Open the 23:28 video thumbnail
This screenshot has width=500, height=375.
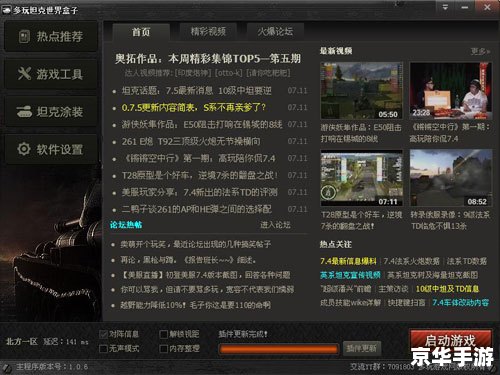point(451,90)
